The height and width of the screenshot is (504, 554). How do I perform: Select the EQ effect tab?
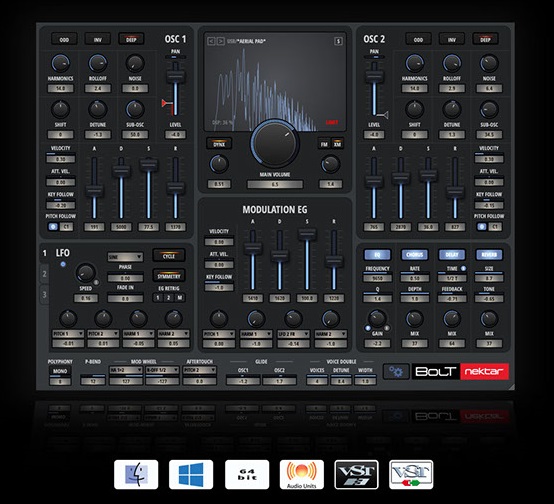[x=377, y=254]
